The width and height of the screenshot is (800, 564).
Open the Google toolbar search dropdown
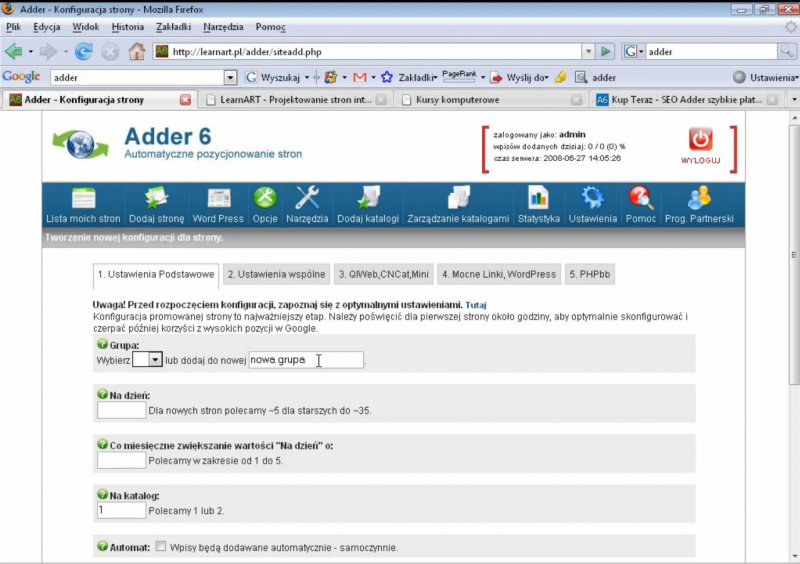point(230,77)
